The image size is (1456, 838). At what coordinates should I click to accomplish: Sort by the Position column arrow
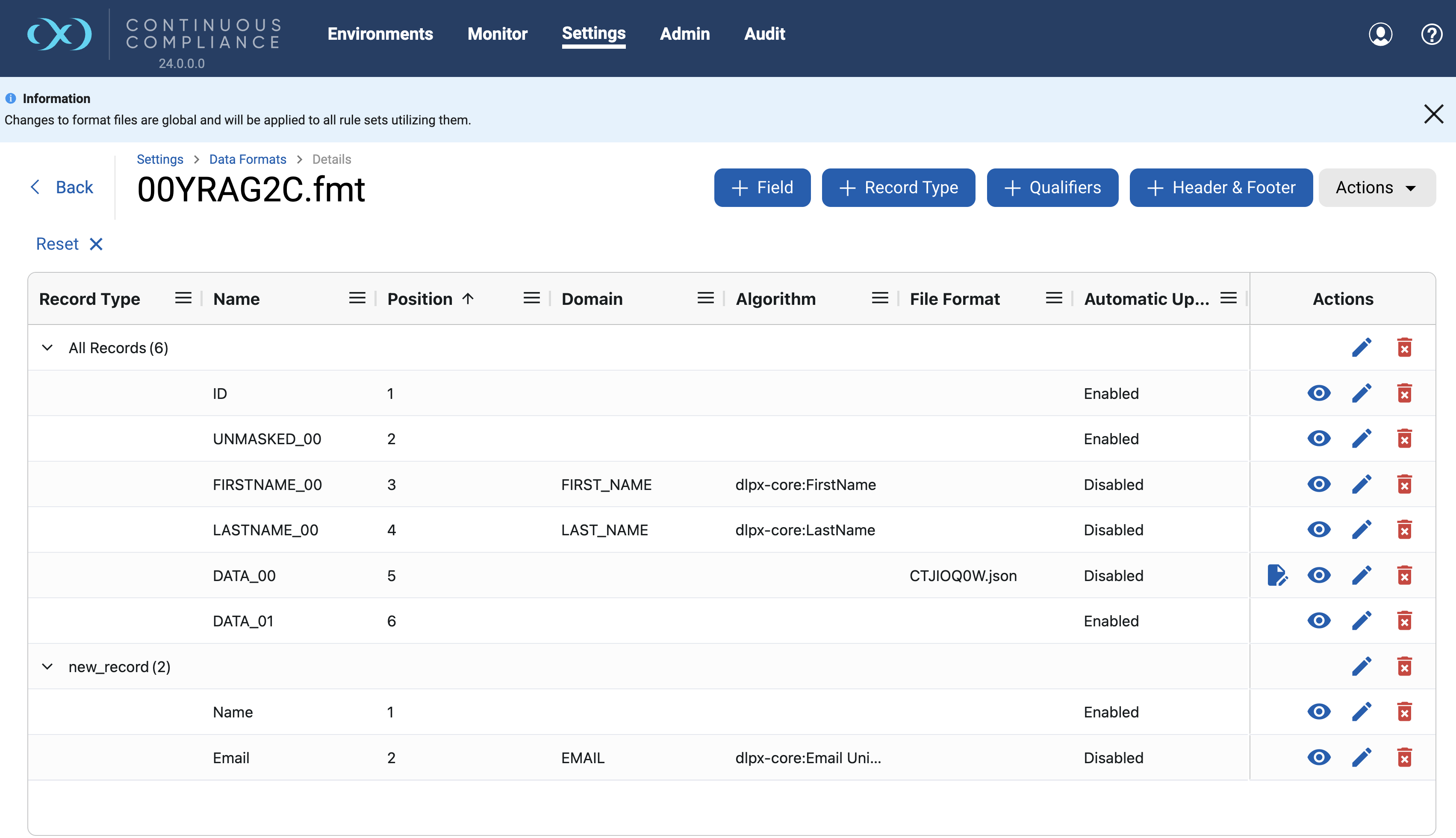[468, 298]
